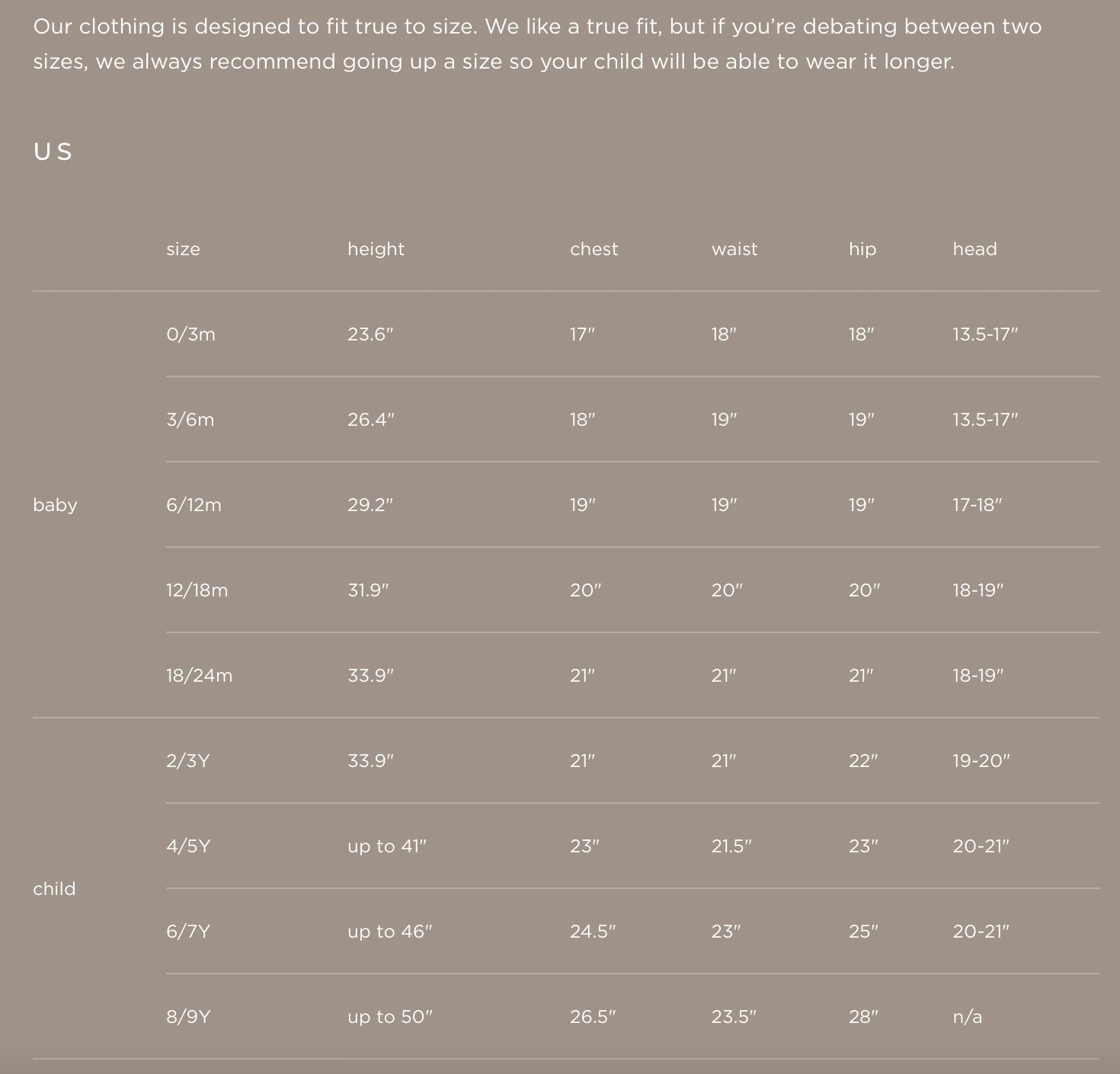Screen dimensions: 1120x1074
Task: Click the 12/18m size row label
Action: 197,590
